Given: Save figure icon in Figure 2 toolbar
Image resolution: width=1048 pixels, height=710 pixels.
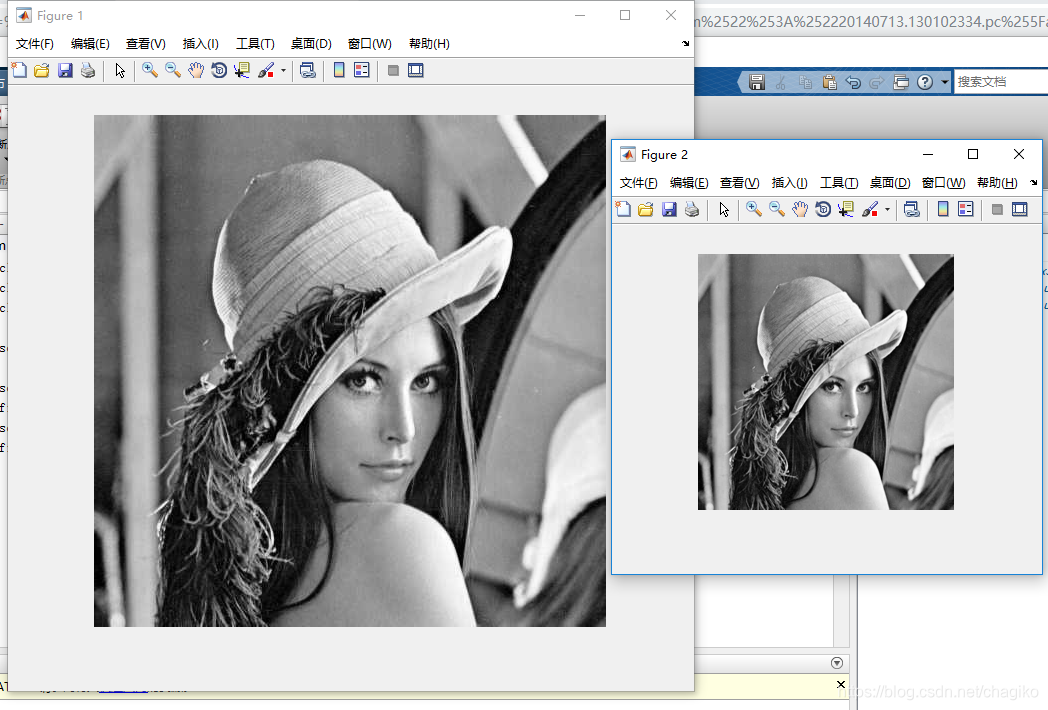Looking at the screenshot, I should coord(669,209).
